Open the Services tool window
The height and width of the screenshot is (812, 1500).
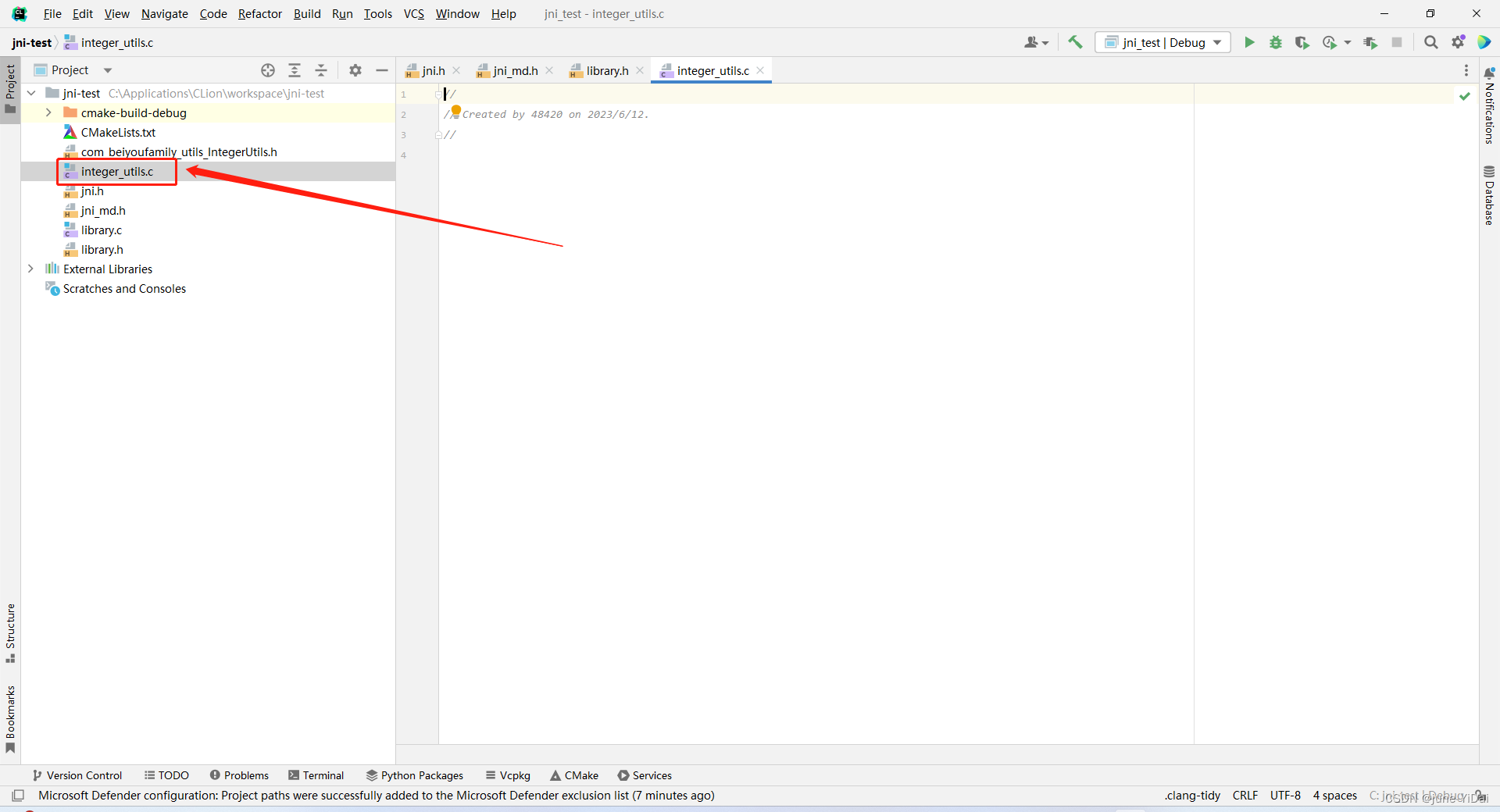click(645, 775)
